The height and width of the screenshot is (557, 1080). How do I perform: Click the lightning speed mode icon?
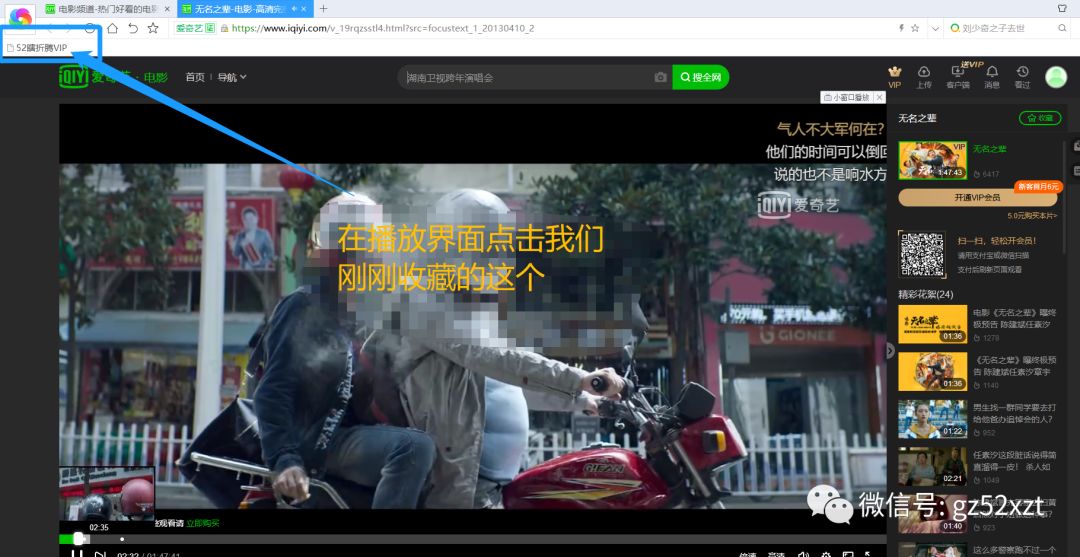[901, 28]
